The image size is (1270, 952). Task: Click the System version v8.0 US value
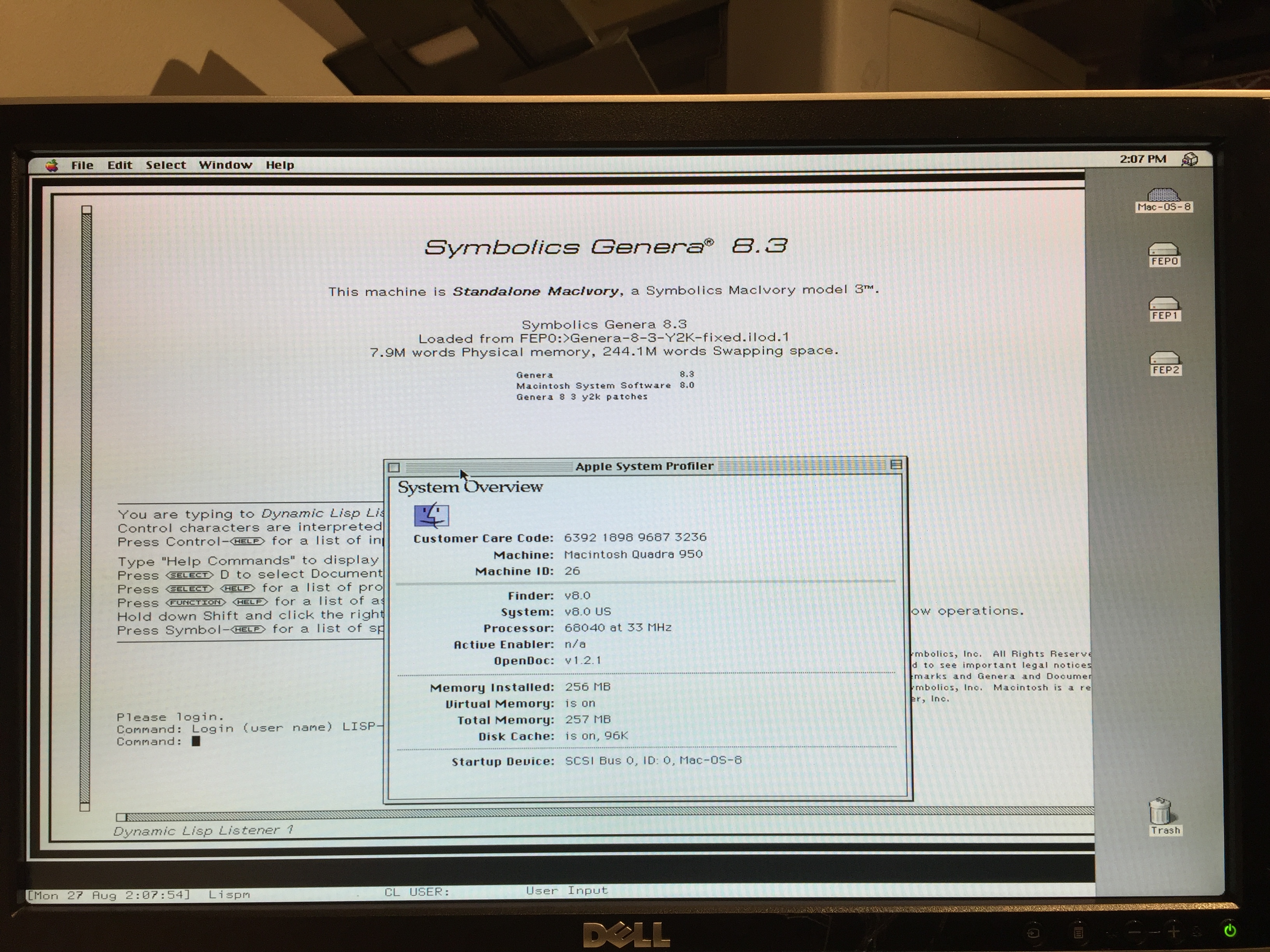coord(588,612)
